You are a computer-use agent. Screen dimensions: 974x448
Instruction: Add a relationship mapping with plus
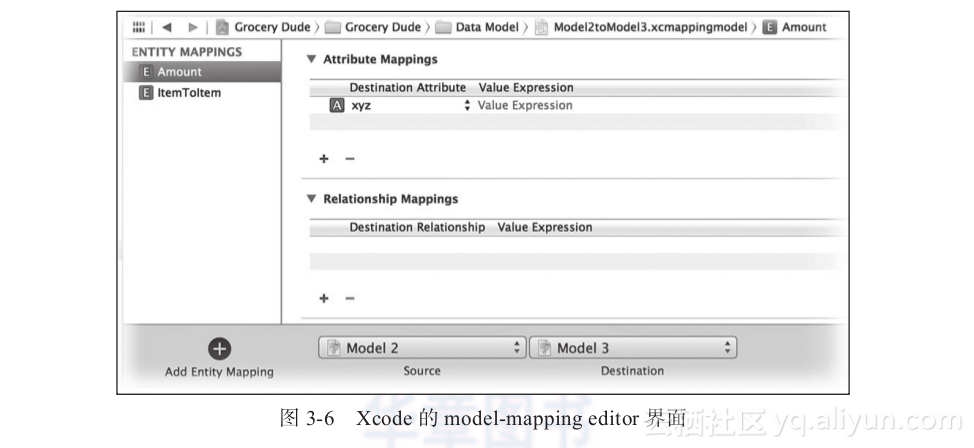point(324,299)
